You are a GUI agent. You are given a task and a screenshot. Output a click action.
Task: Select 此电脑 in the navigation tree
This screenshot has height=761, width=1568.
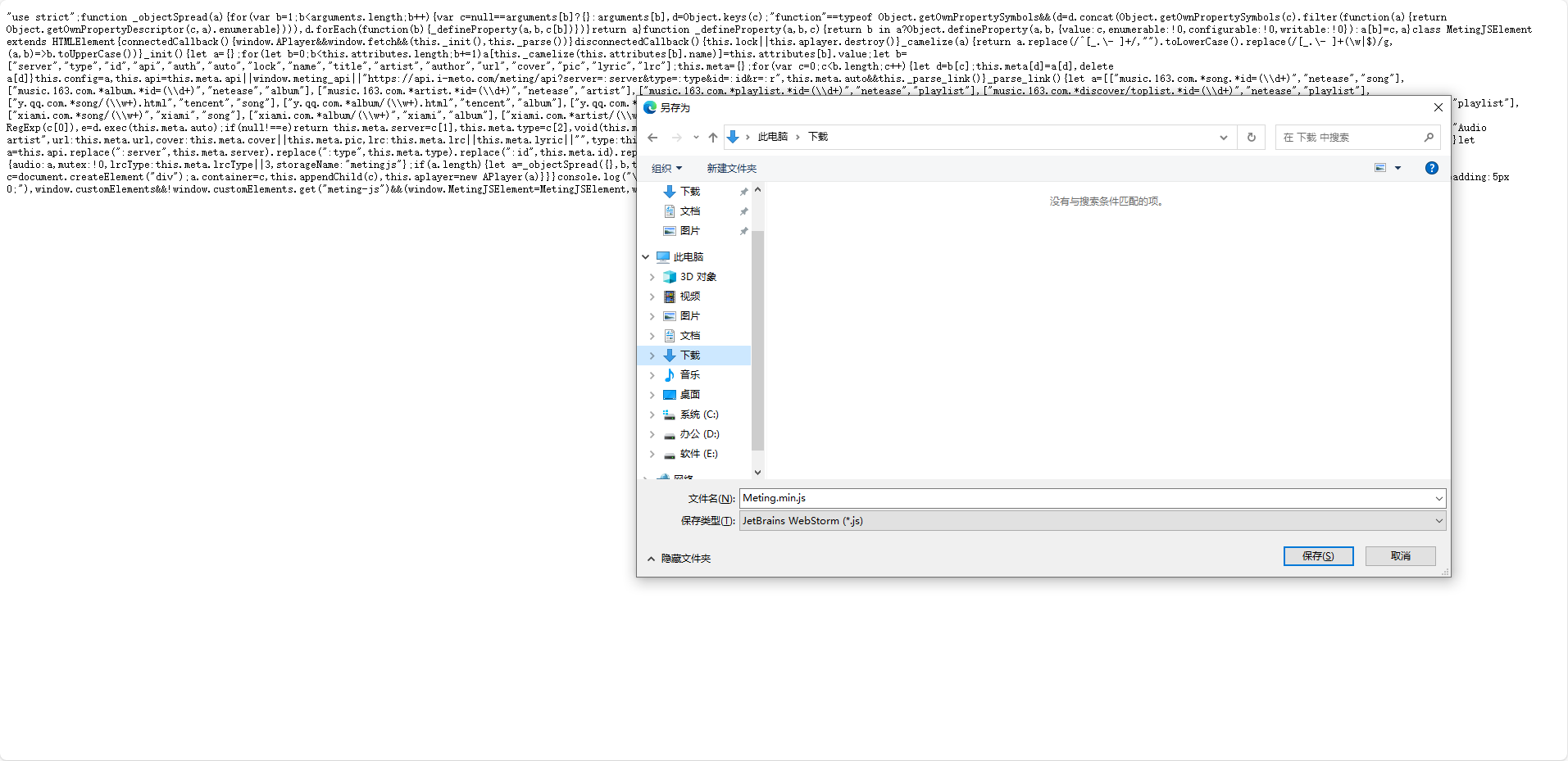[688, 257]
